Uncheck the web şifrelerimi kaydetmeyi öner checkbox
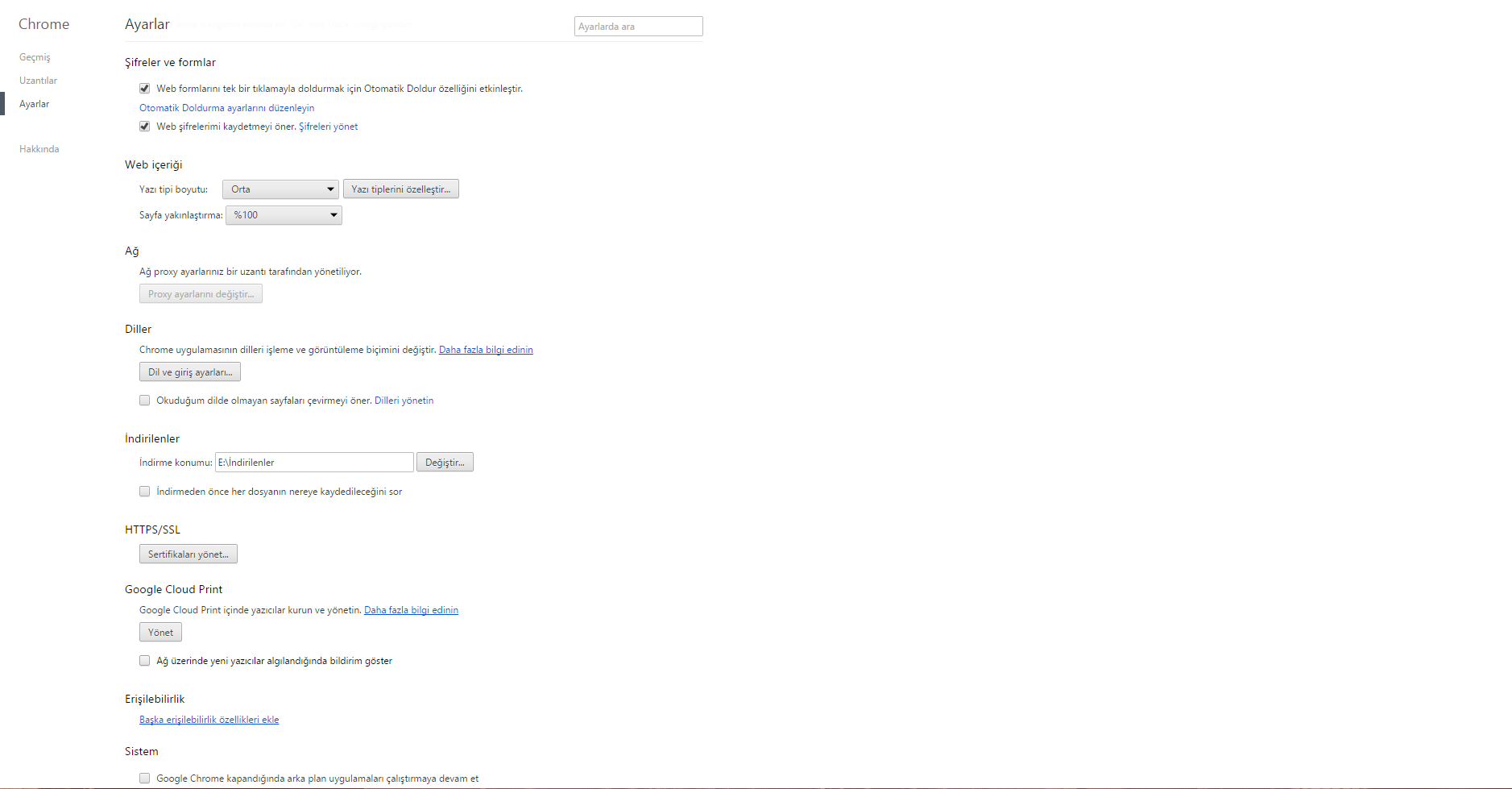1512x789 pixels. pyautogui.click(x=145, y=127)
